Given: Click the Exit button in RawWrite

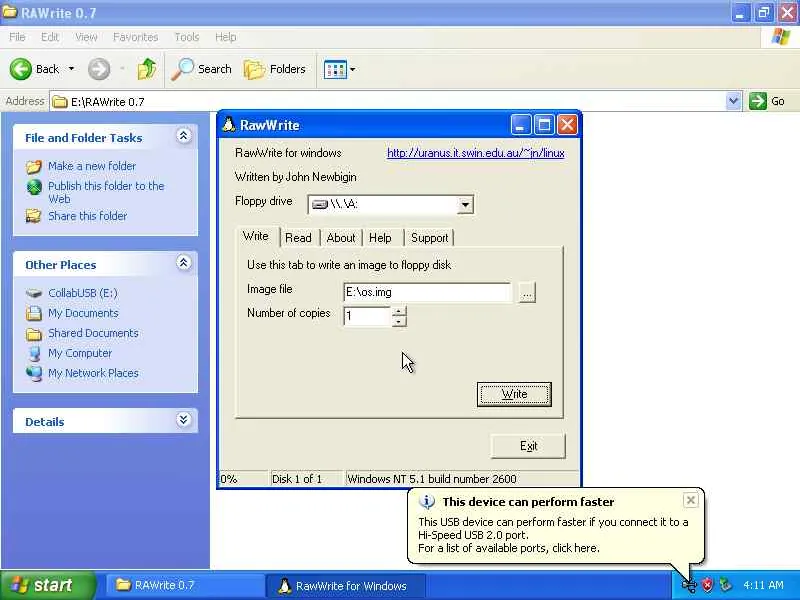Looking at the screenshot, I should point(528,446).
